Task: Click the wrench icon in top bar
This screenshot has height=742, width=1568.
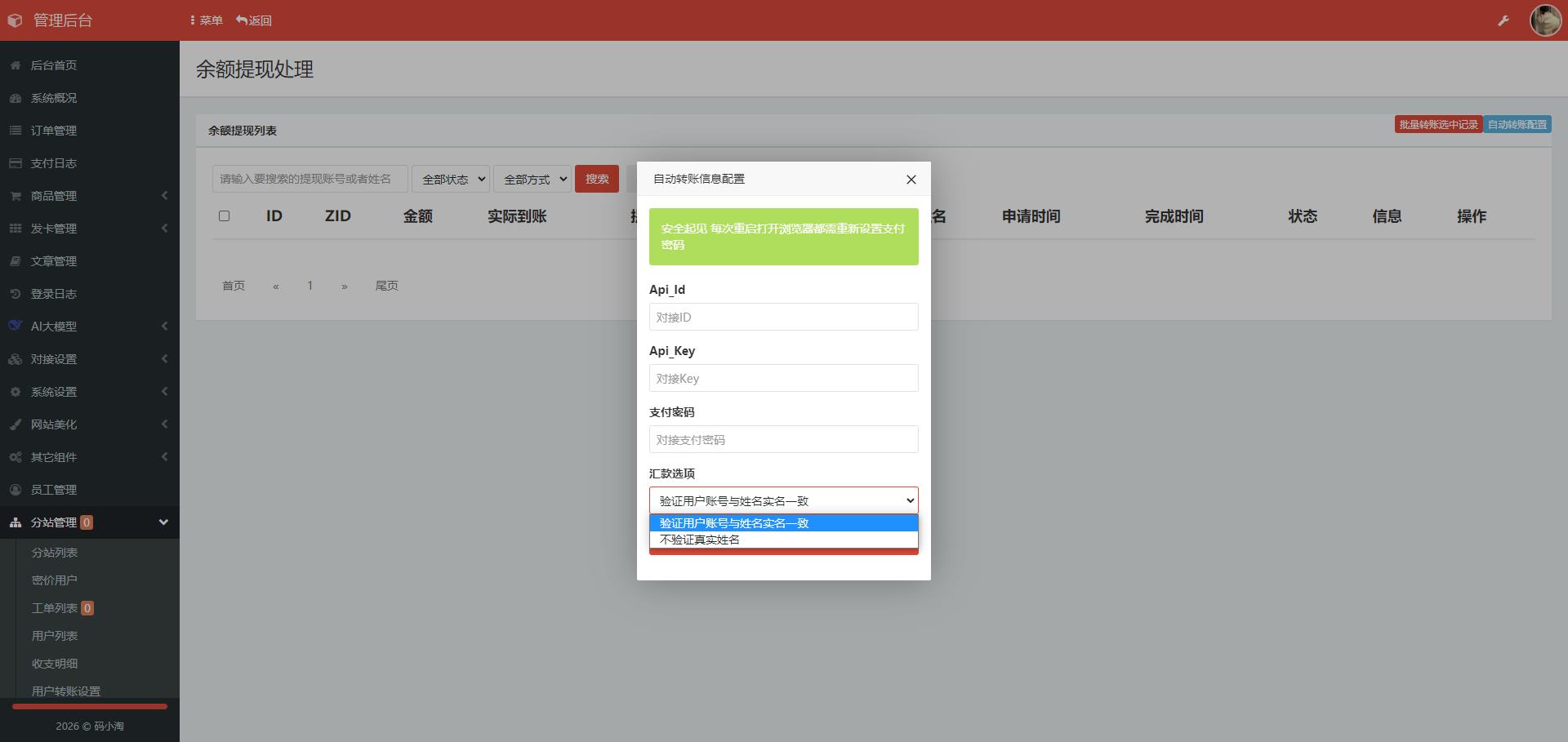Action: click(1503, 20)
